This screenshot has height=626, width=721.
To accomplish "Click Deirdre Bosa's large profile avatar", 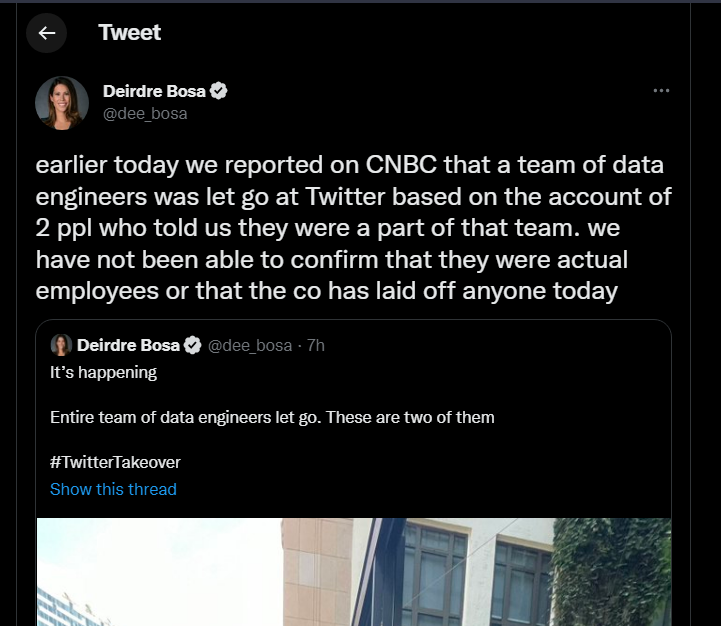I will click(x=62, y=103).
